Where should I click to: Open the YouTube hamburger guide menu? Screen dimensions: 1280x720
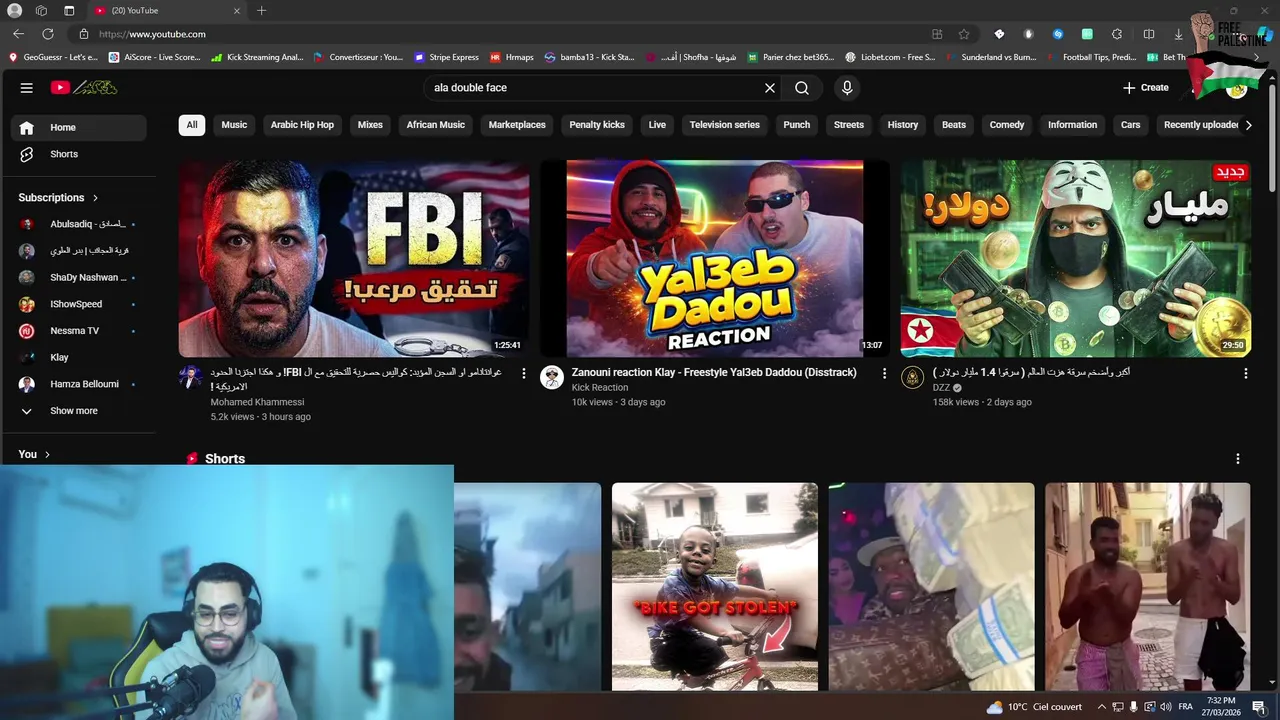[27, 88]
